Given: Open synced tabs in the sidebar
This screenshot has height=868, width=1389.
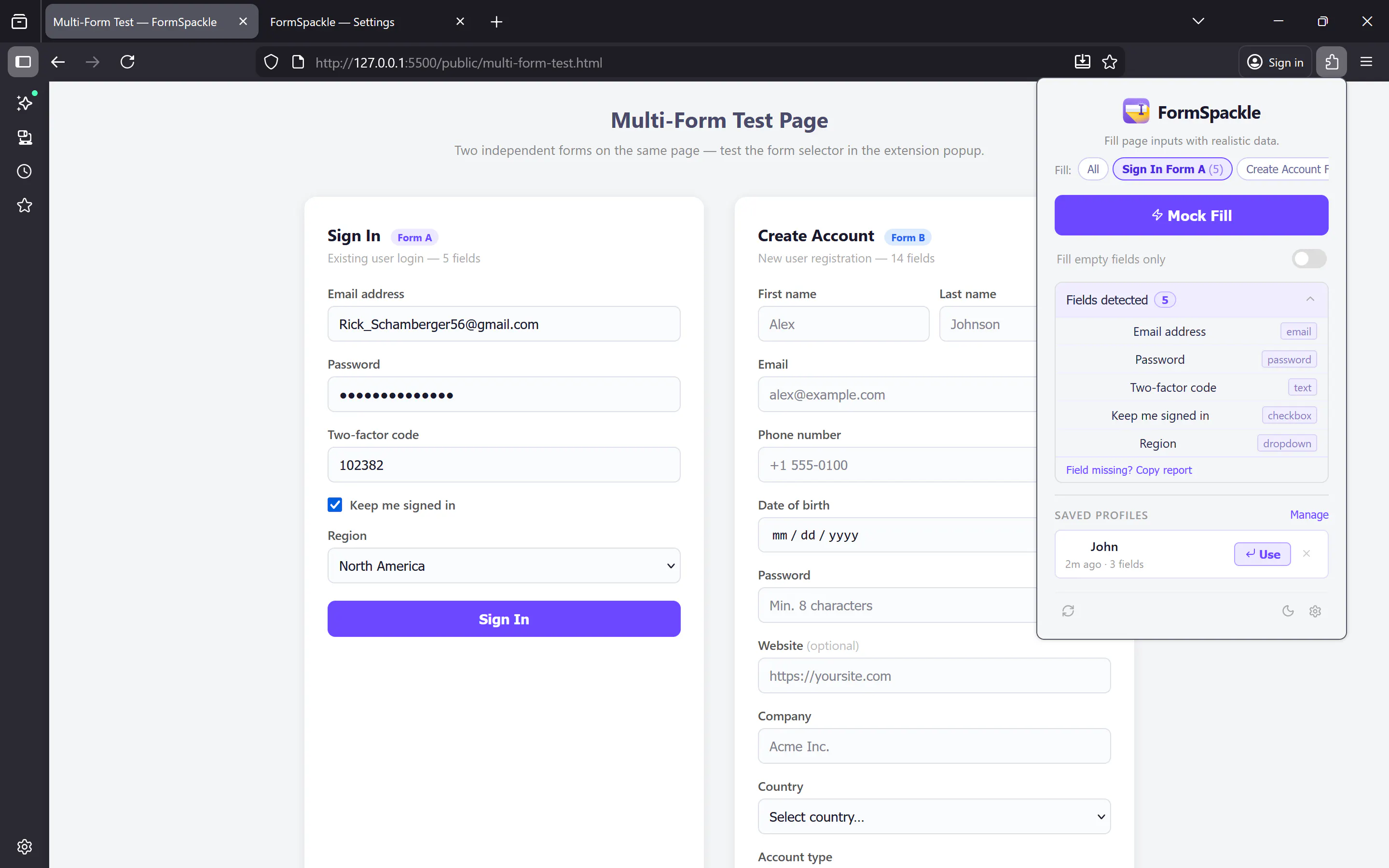Looking at the screenshot, I should pyautogui.click(x=24, y=137).
